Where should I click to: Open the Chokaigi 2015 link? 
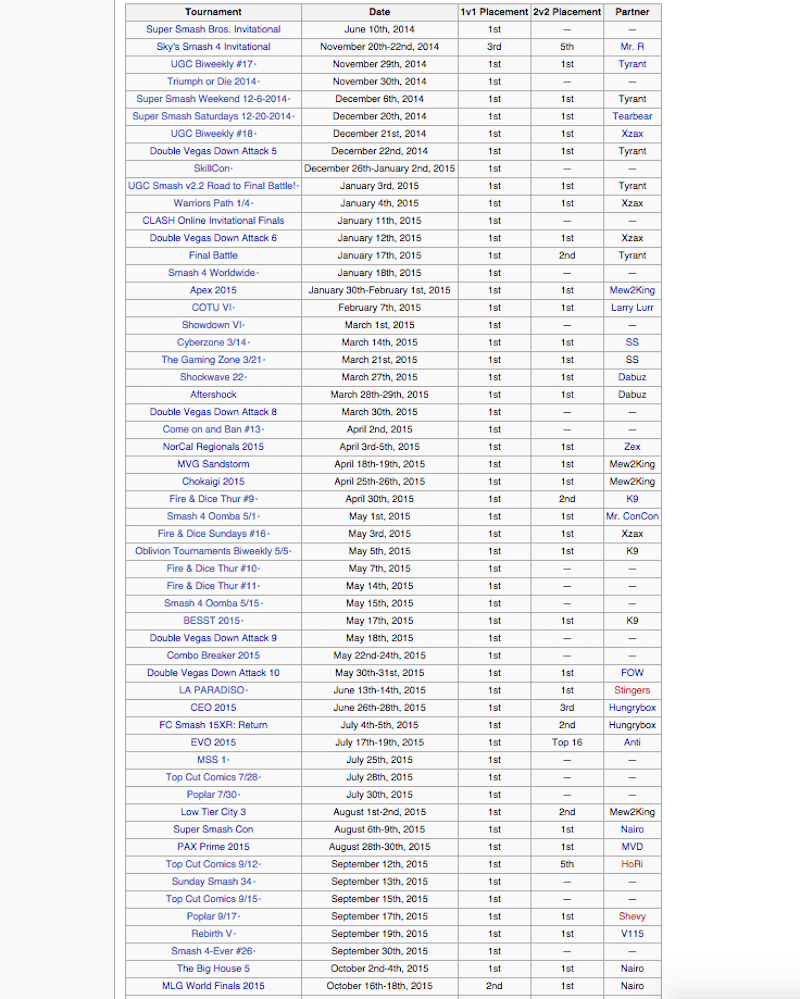coord(213,482)
